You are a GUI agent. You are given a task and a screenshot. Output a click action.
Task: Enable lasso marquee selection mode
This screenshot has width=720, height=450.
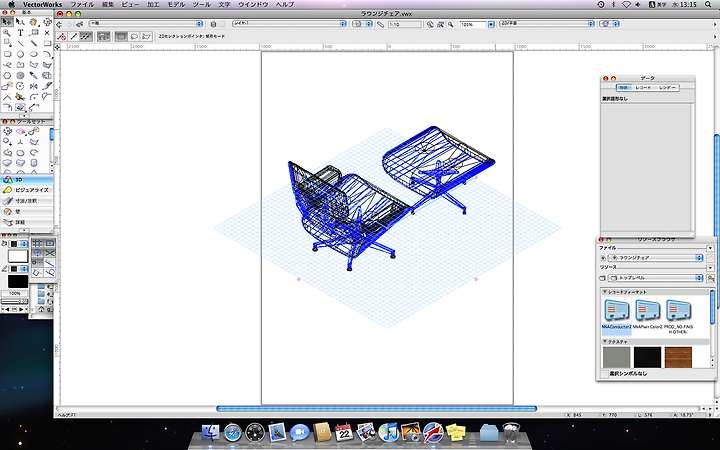click(134, 37)
